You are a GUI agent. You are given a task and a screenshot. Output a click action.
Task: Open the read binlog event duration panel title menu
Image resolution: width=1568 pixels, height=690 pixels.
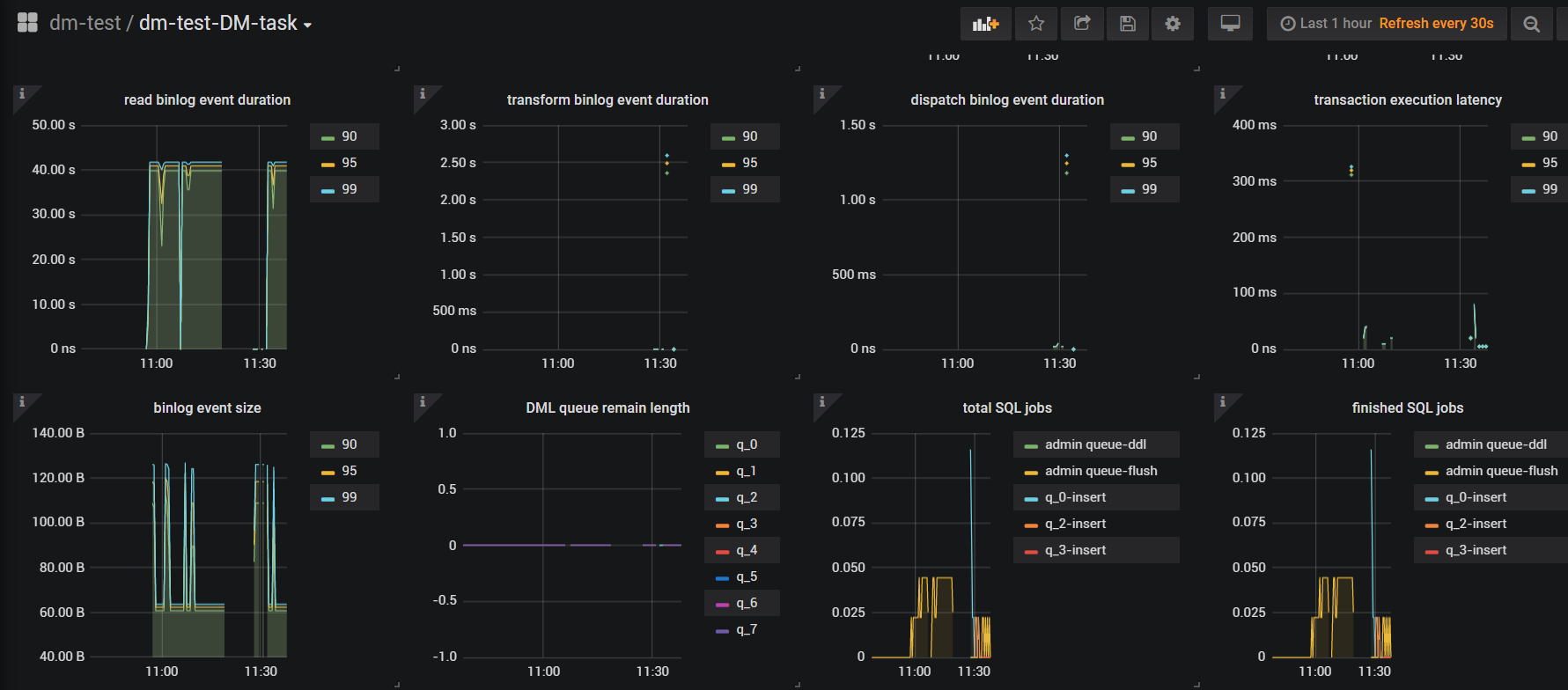pyautogui.click(x=207, y=99)
